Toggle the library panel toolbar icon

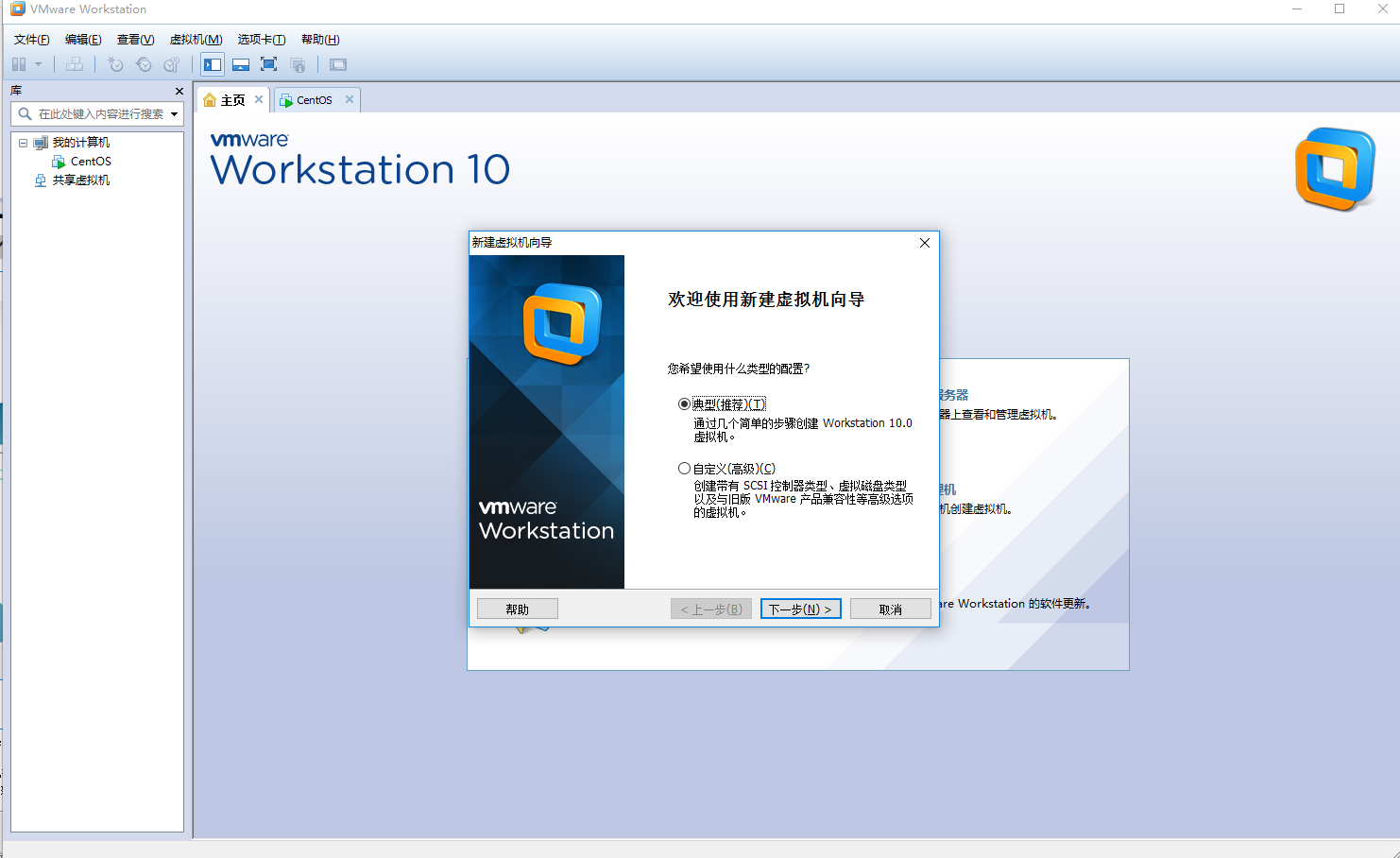[213, 64]
